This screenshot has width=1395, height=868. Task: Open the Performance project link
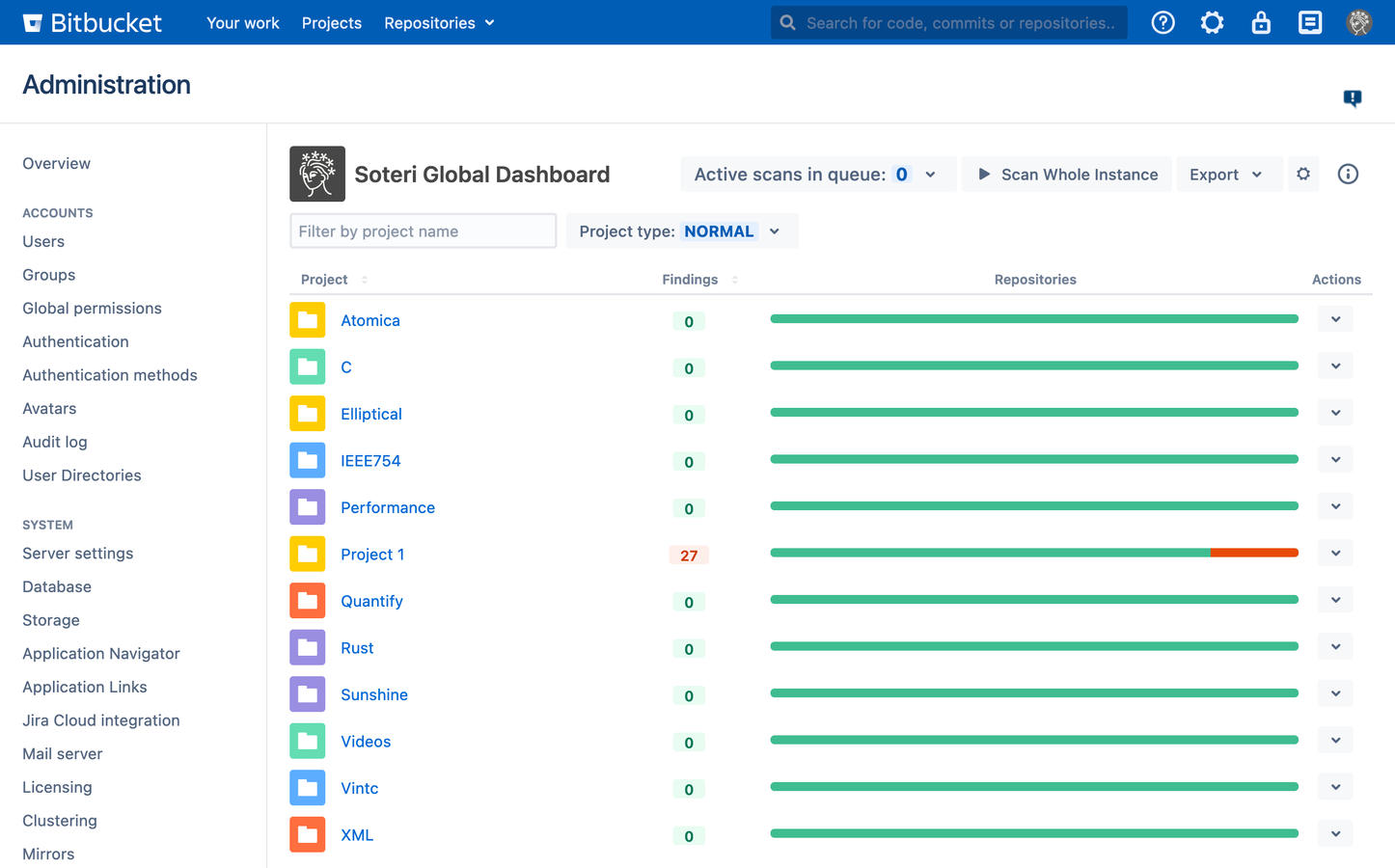[x=388, y=507]
